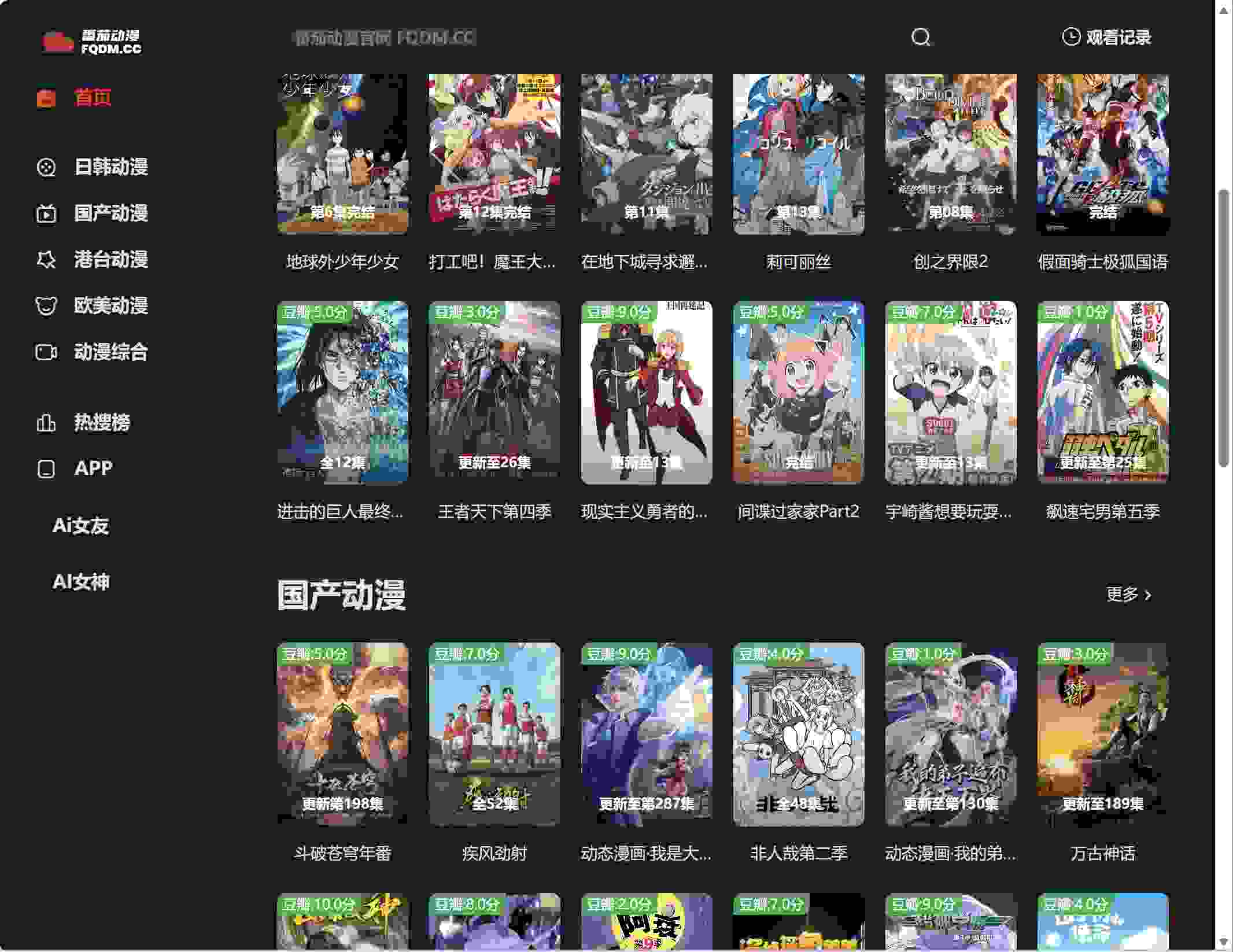Open the poster rated 豆瓣8.0分
1233x952 pixels.
tap(494, 922)
